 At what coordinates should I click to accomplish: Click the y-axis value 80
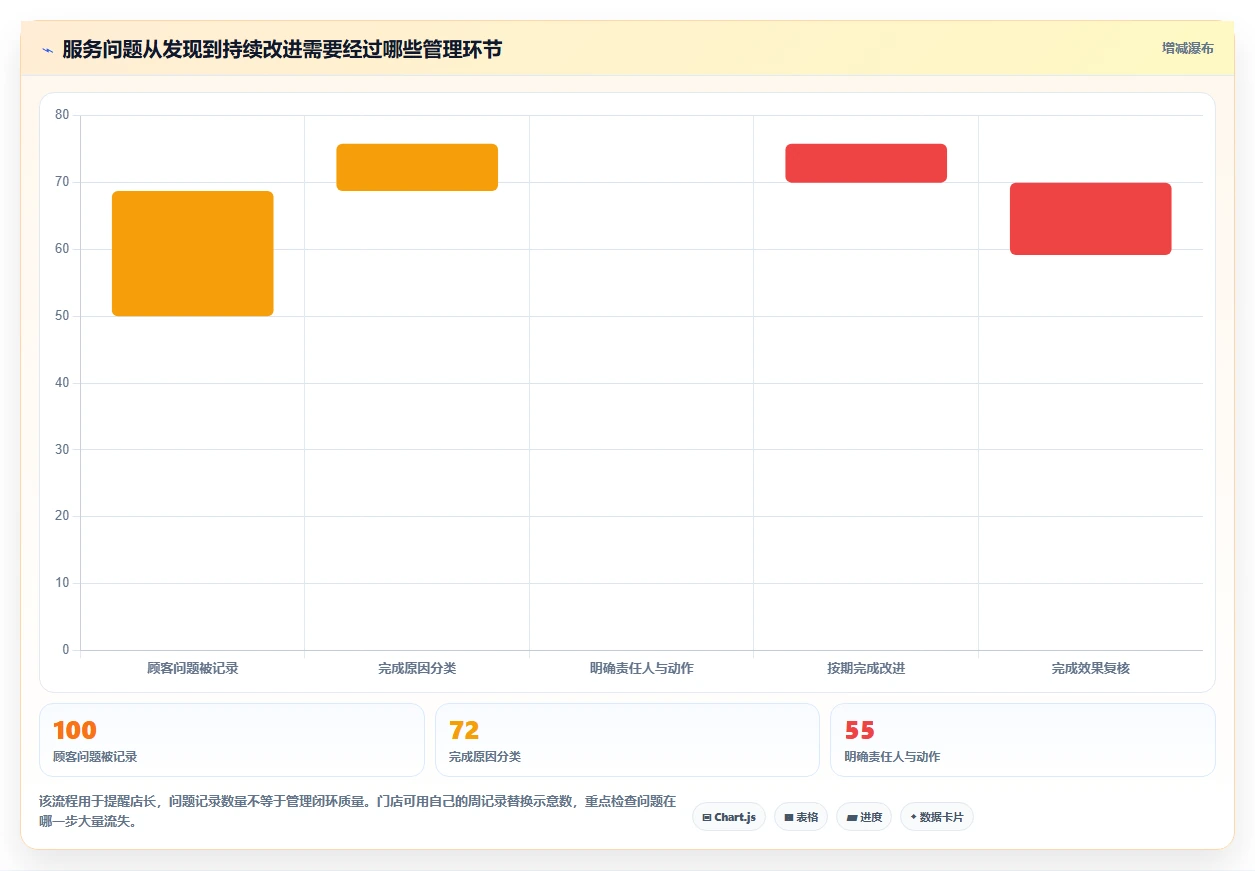(62, 115)
